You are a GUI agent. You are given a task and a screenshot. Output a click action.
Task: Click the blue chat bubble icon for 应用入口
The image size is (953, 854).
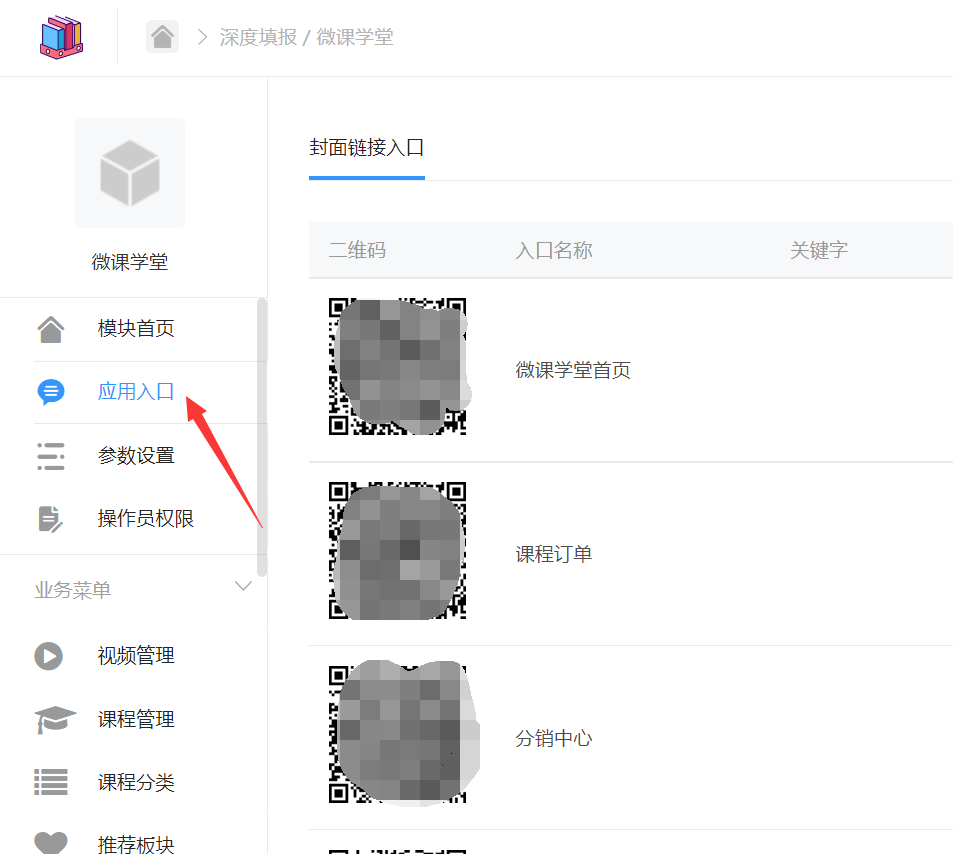click(50, 392)
